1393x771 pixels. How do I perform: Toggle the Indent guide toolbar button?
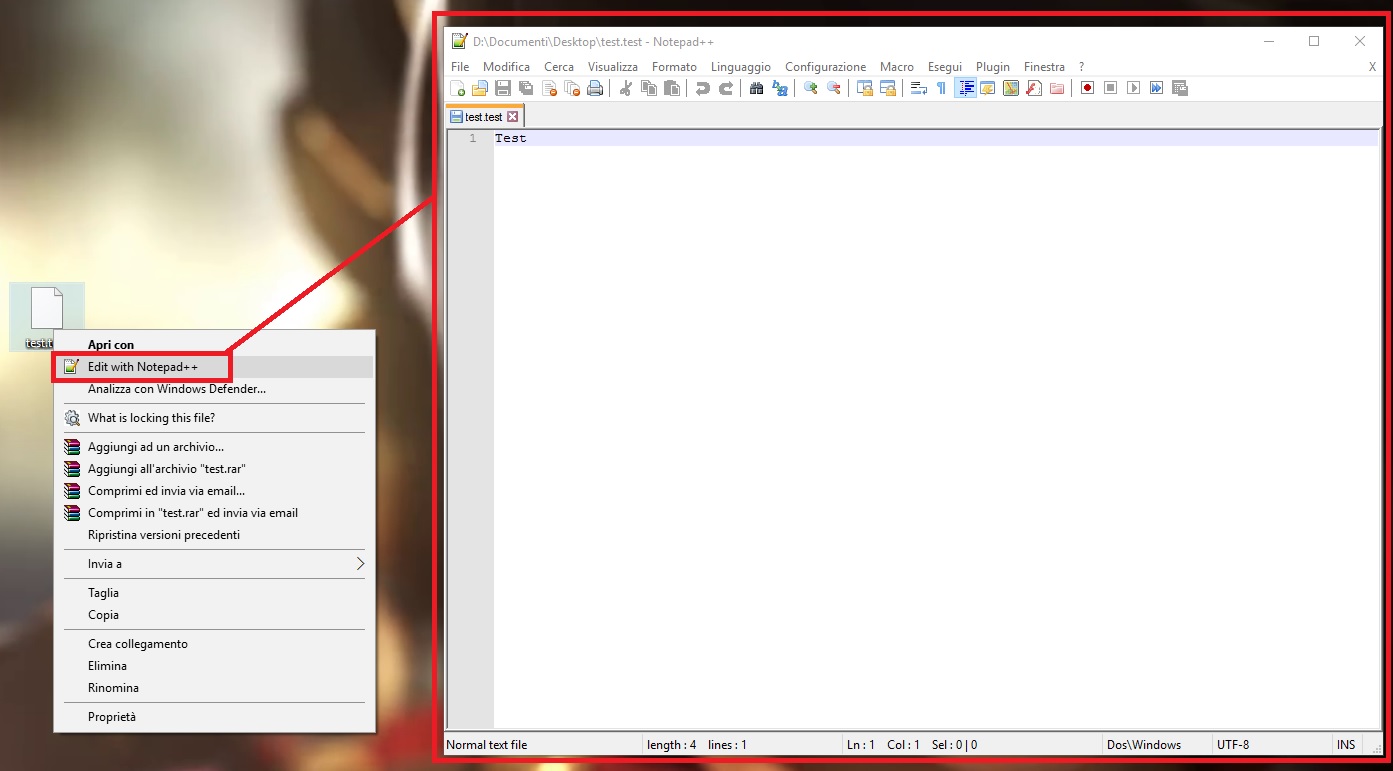click(x=965, y=88)
